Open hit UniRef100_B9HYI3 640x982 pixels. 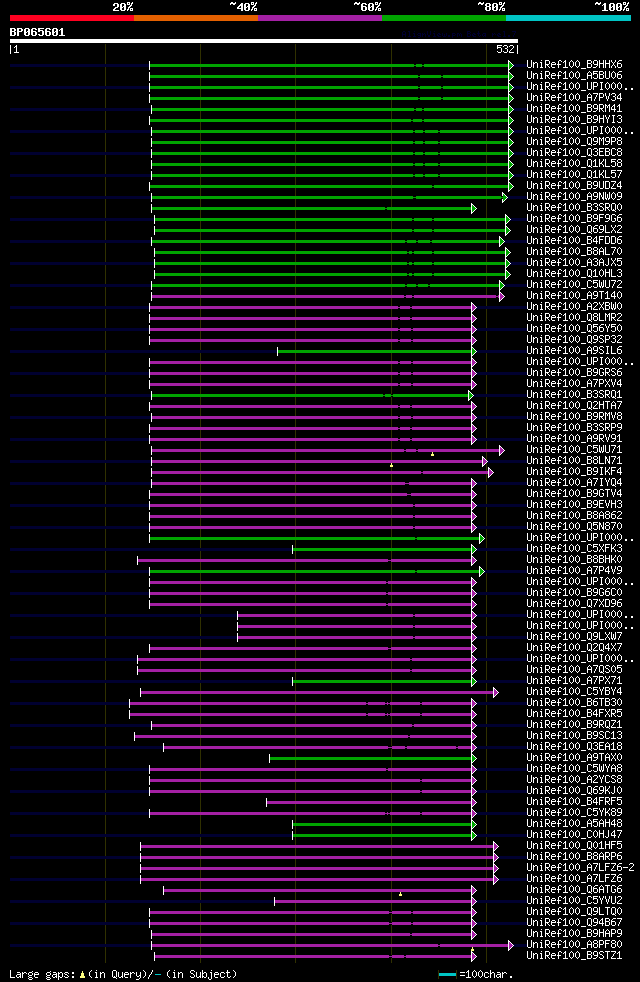[574, 119]
